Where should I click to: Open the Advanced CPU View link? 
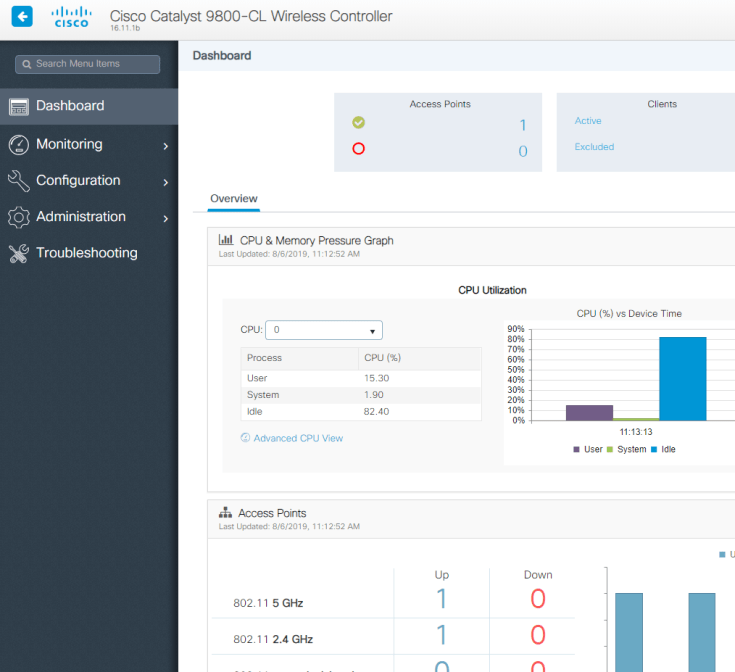(297, 438)
